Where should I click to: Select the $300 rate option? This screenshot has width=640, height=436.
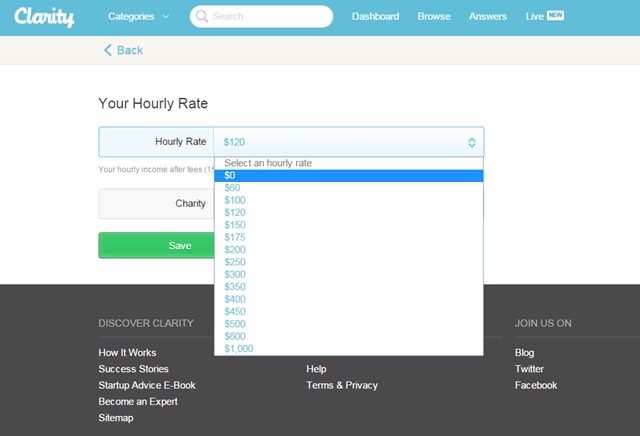tap(349, 274)
